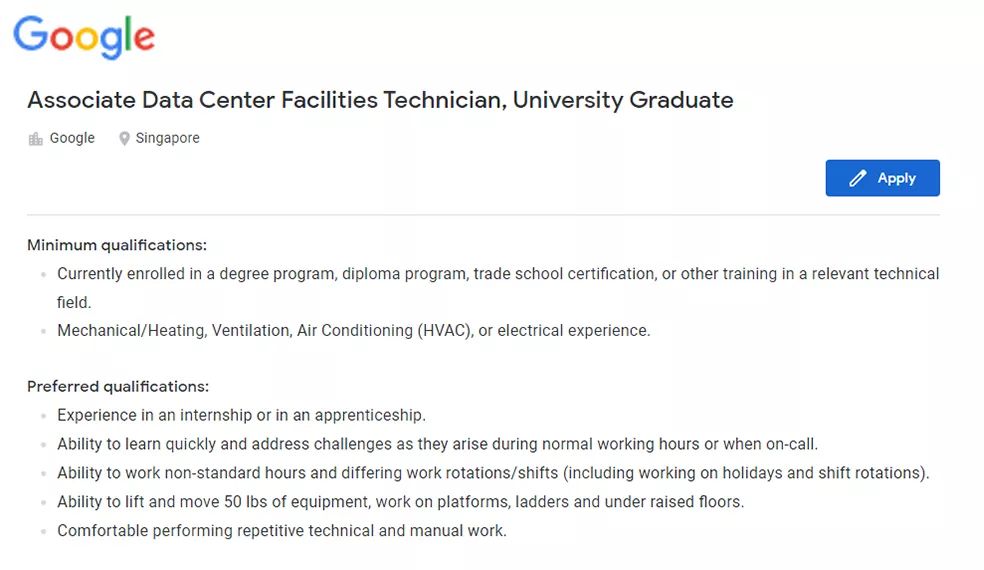
Task: Click the 'Ability to lift and move 50 lbs' line
Action: (400, 502)
